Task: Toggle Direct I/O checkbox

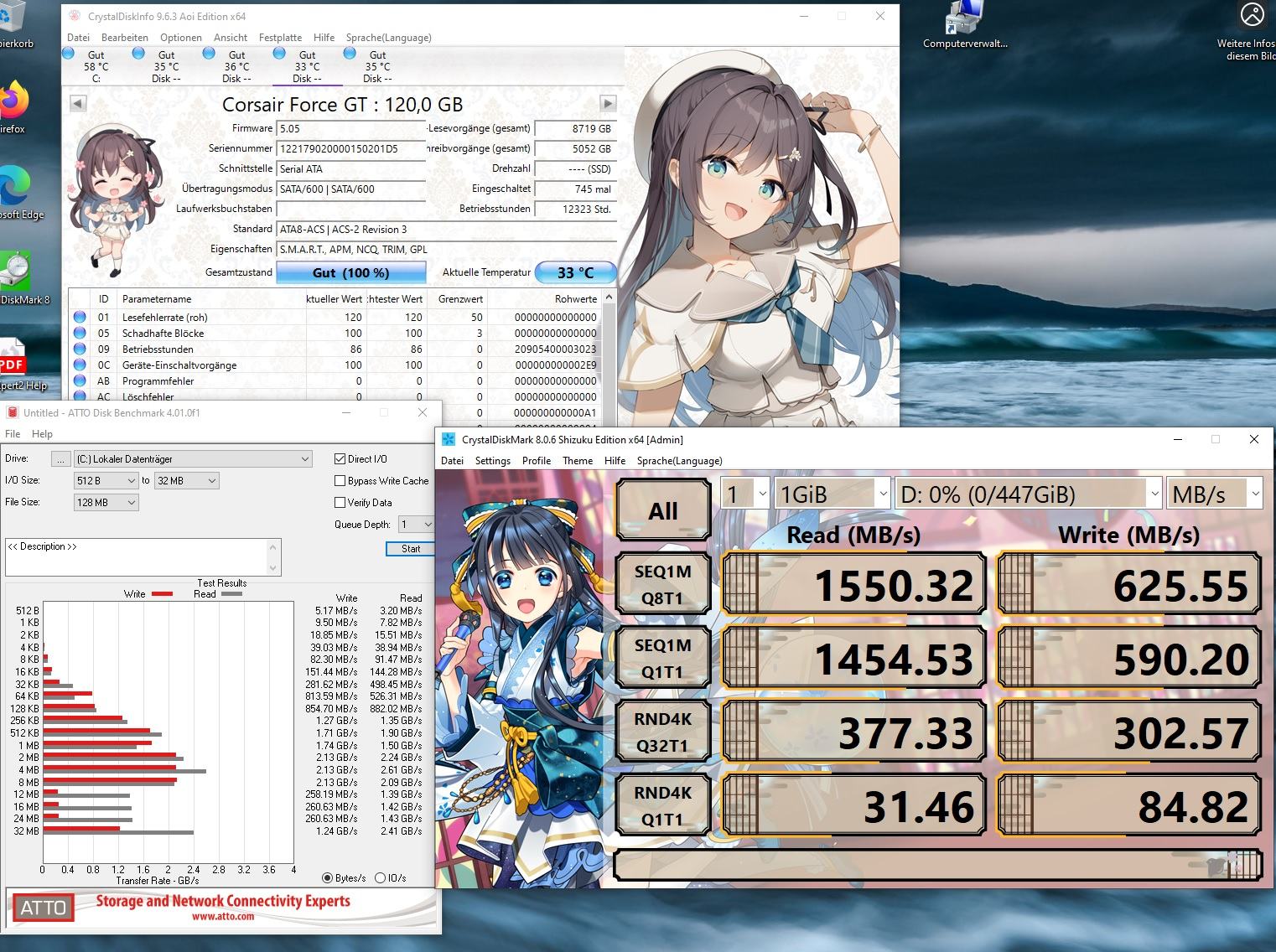Action: (x=340, y=458)
